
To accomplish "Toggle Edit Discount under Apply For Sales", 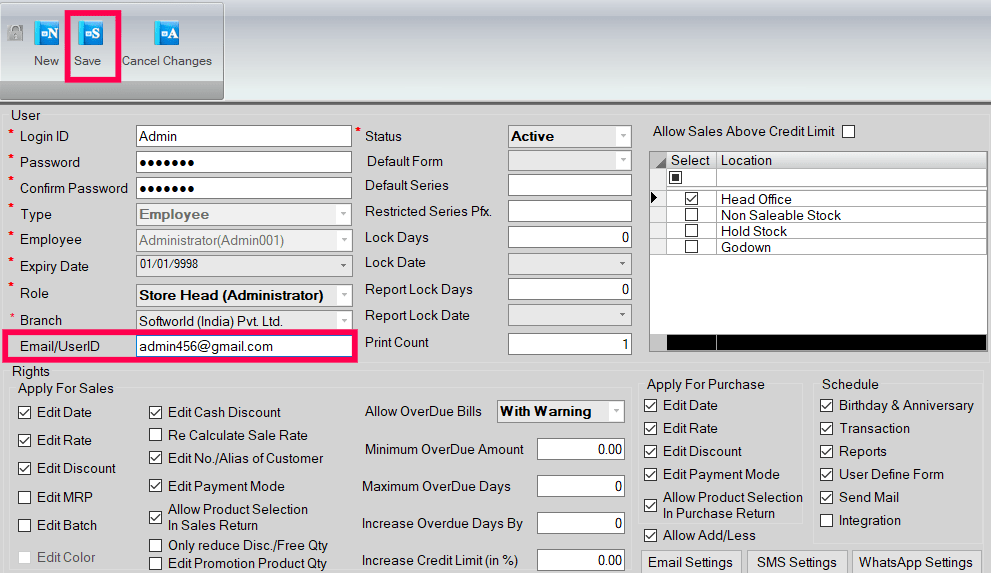I will click(25, 468).
